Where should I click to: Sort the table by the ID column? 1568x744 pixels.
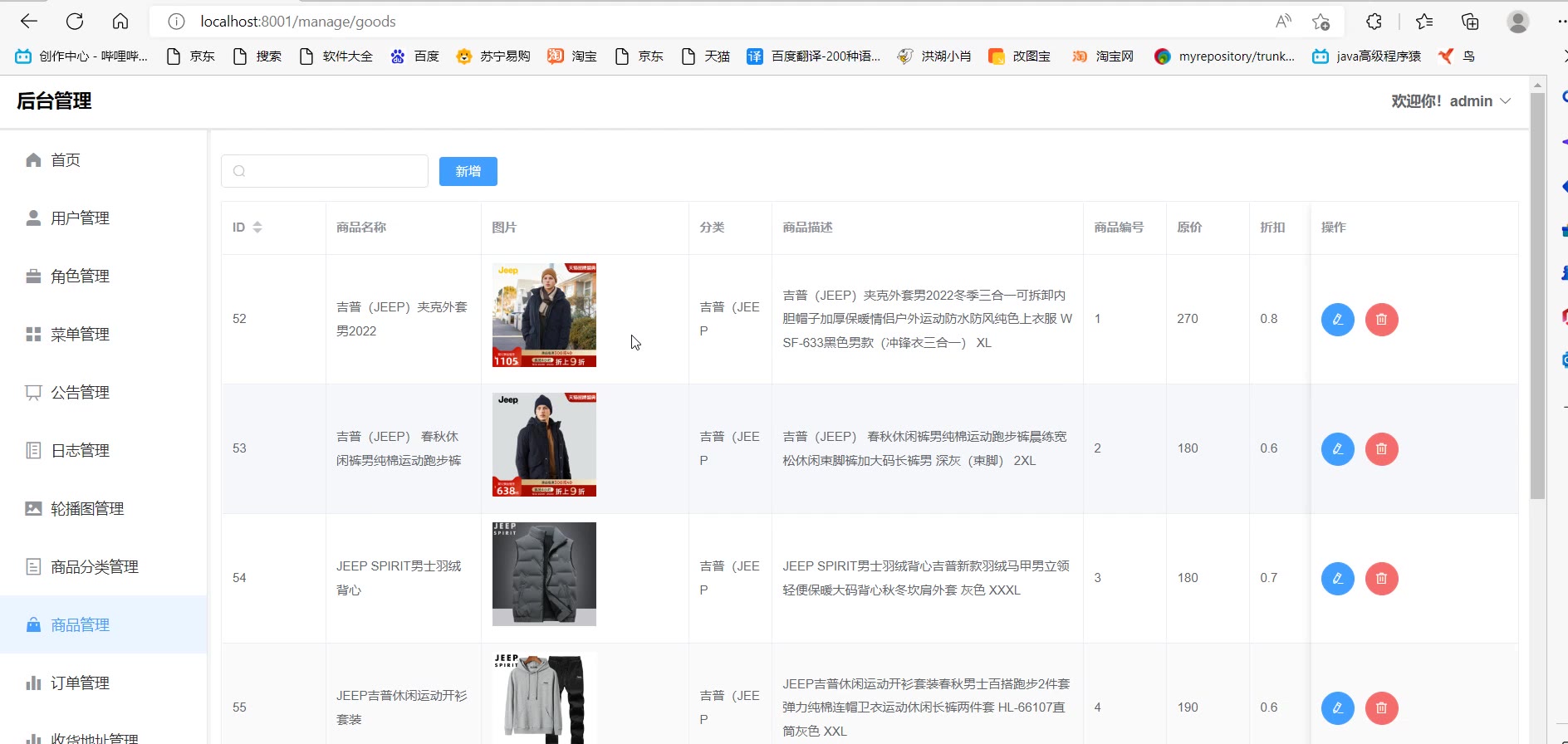[x=257, y=228]
